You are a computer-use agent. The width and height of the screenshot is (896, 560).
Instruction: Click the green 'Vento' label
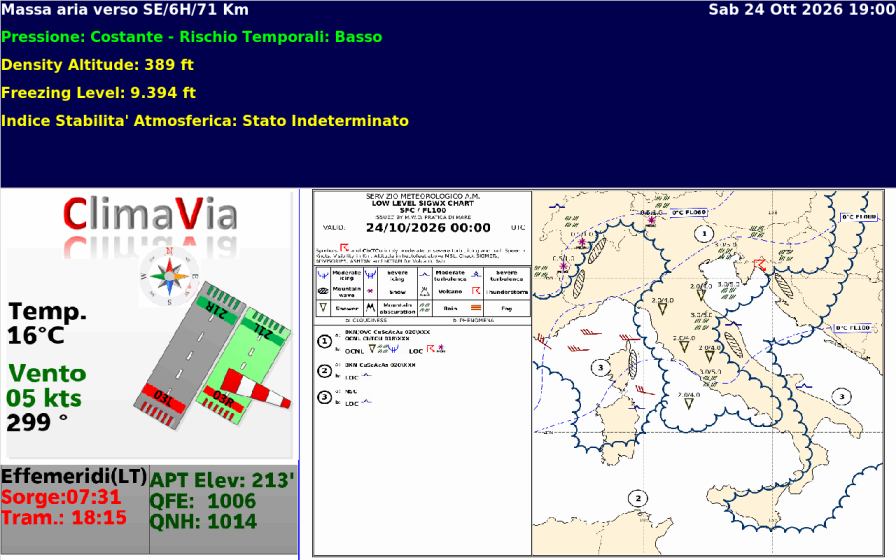tap(47, 374)
